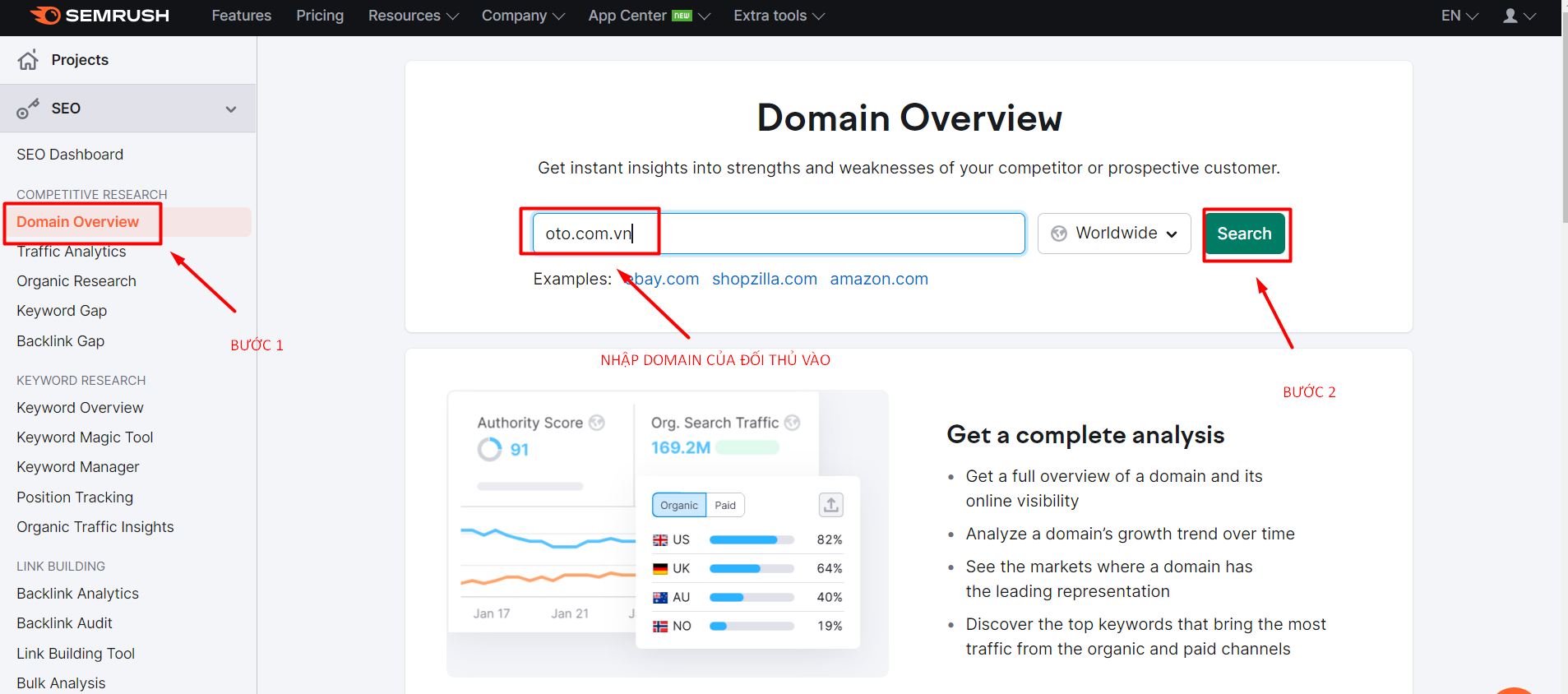
Task: Open the EN language selector
Action: click(x=1459, y=16)
